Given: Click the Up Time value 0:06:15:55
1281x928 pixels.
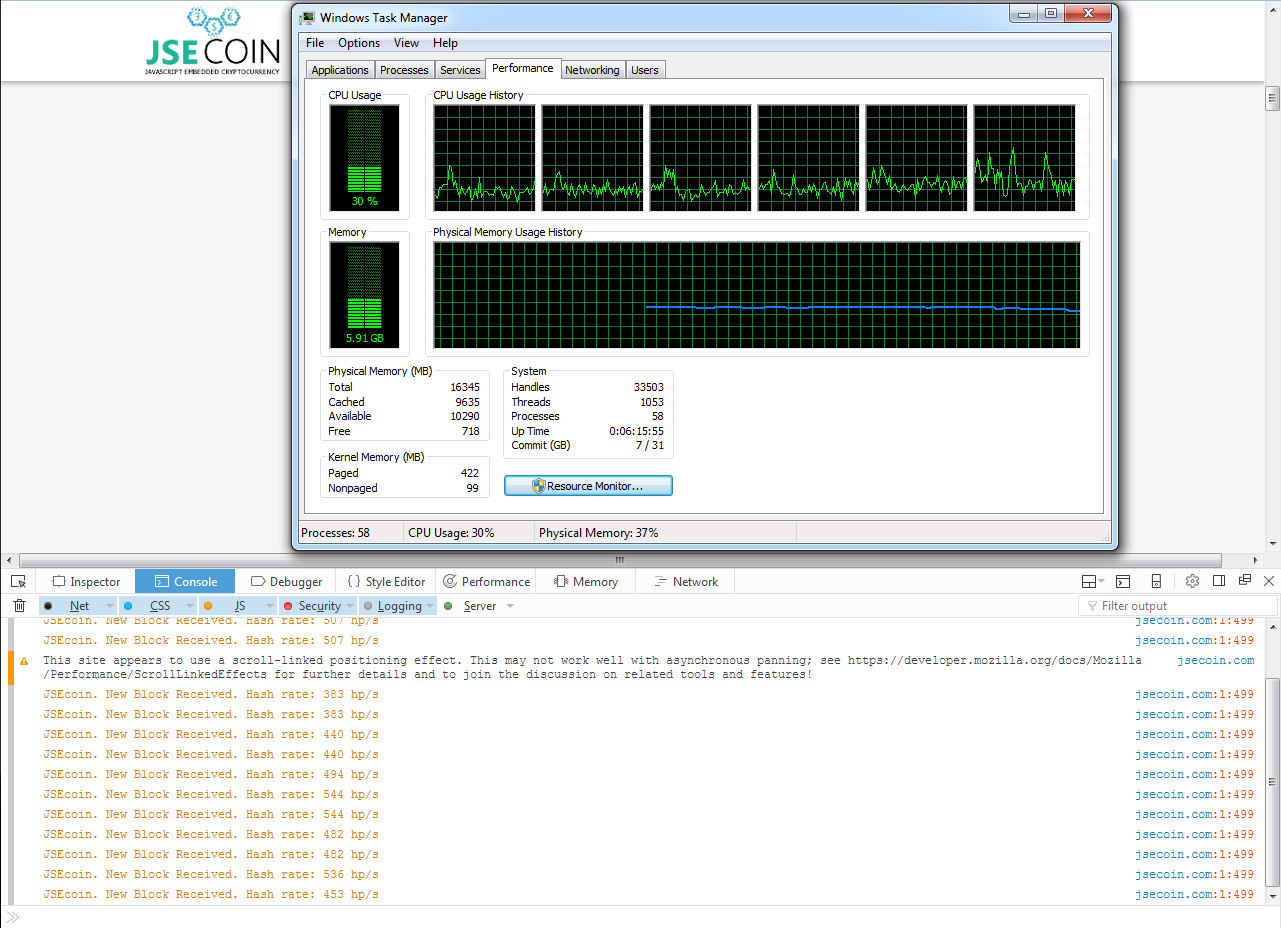Looking at the screenshot, I should tap(637, 431).
